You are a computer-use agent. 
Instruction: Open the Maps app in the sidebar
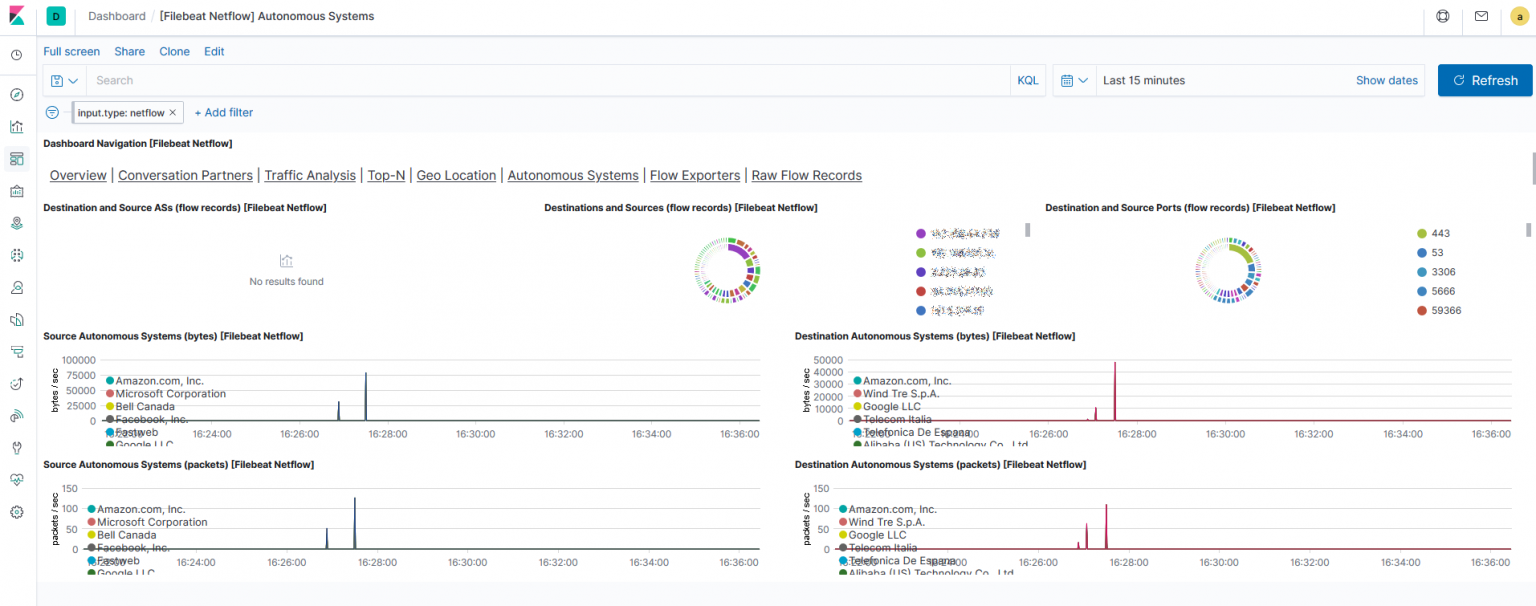point(16,222)
